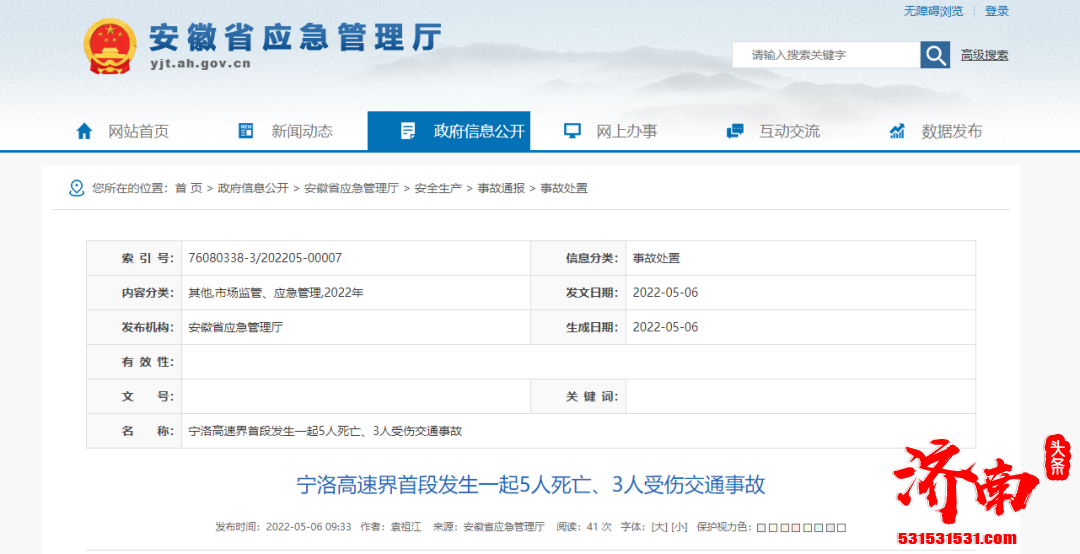This screenshot has height=554, width=1080.
Task: Open the 新闻动态 navigation tab
Action: tap(302, 131)
